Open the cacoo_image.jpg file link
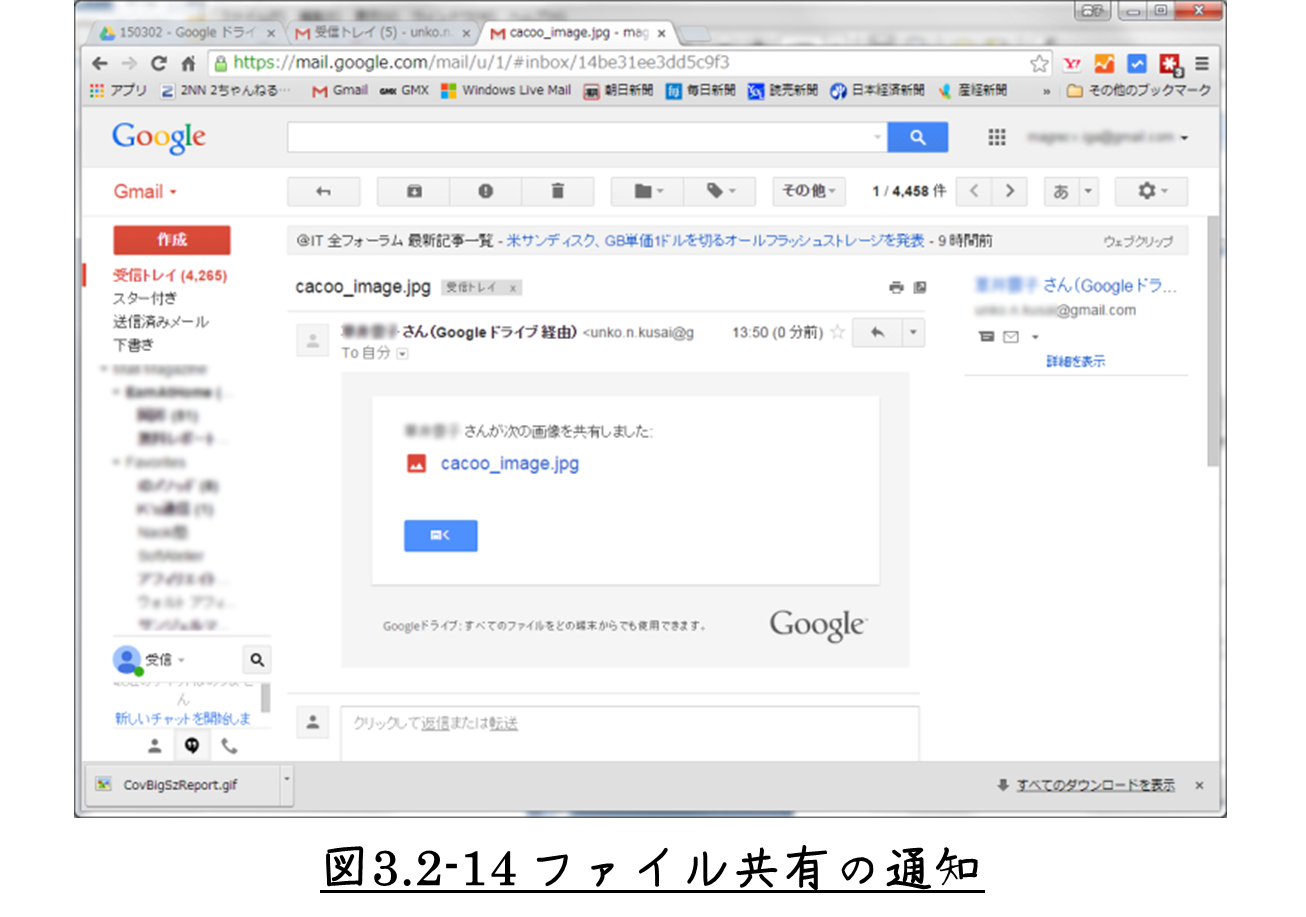This screenshot has height=917, width=1306. click(x=509, y=464)
